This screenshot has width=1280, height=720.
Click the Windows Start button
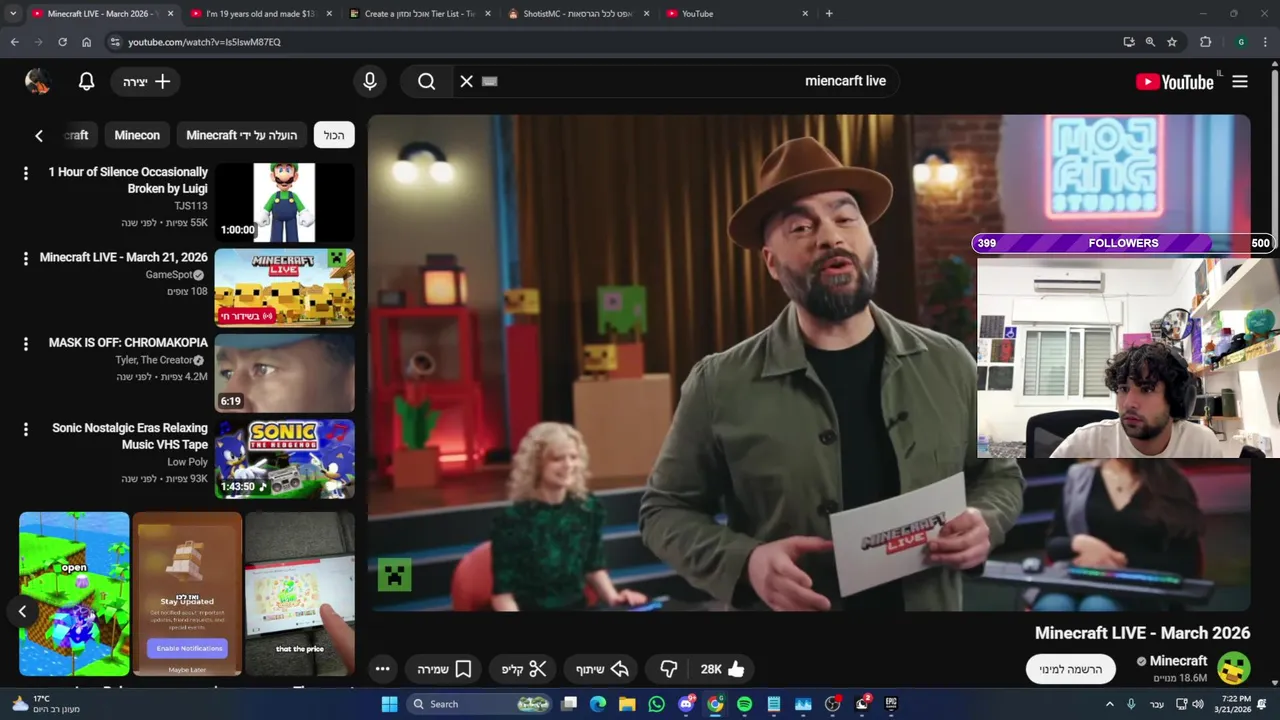pos(389,704)
